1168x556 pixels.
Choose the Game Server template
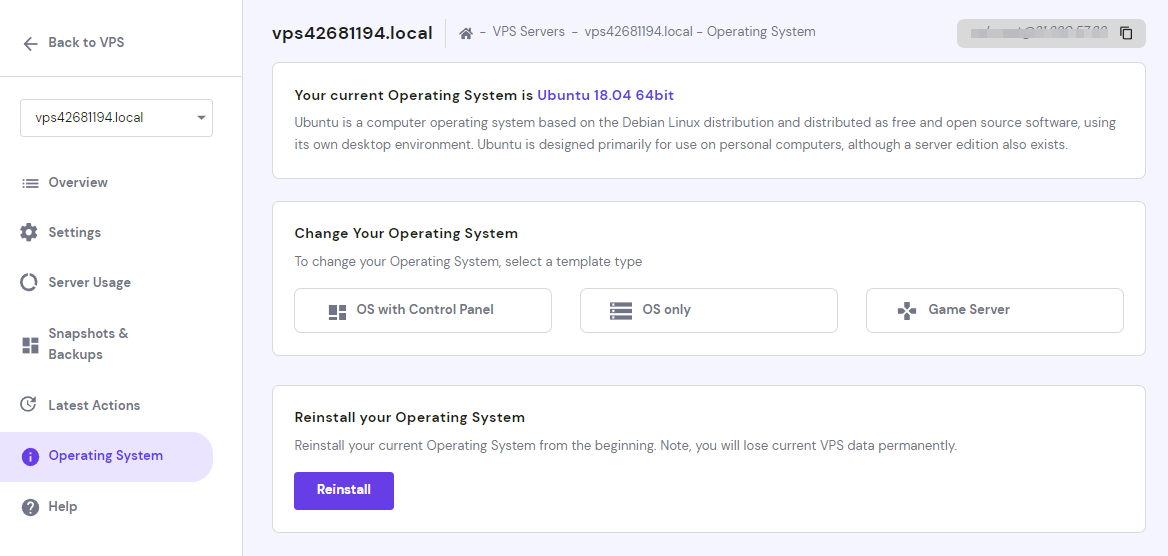coord(994,310)
